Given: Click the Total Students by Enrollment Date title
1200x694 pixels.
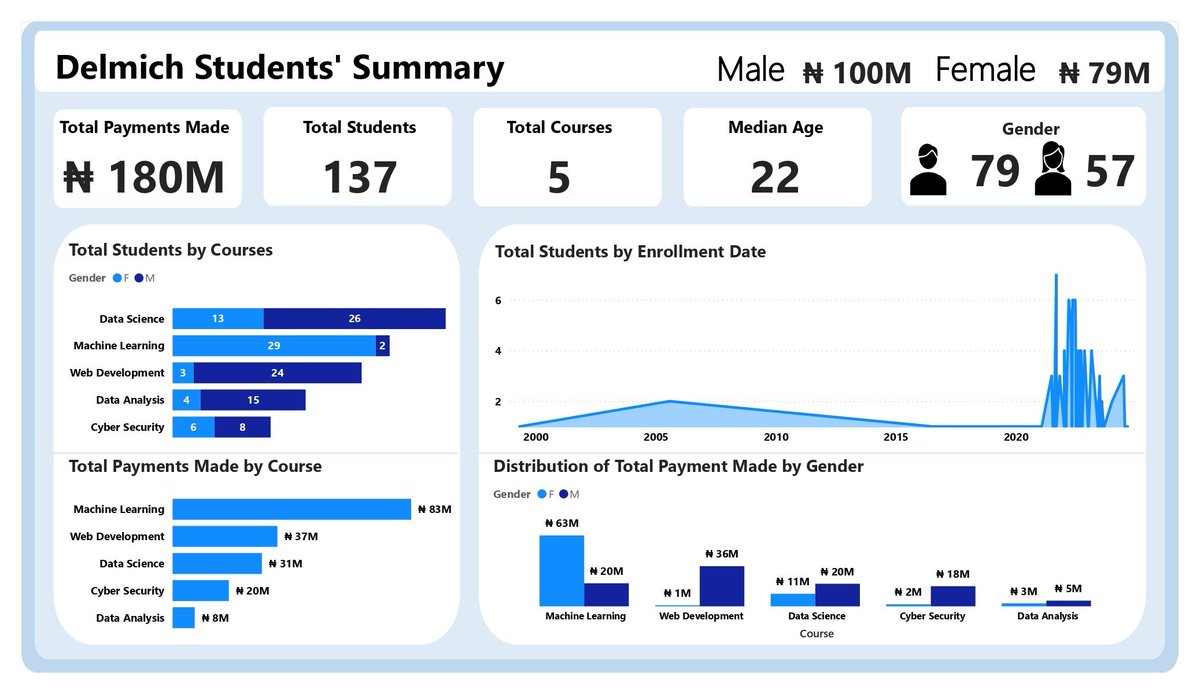Looking at the screenshot, I should pos(630,252).
